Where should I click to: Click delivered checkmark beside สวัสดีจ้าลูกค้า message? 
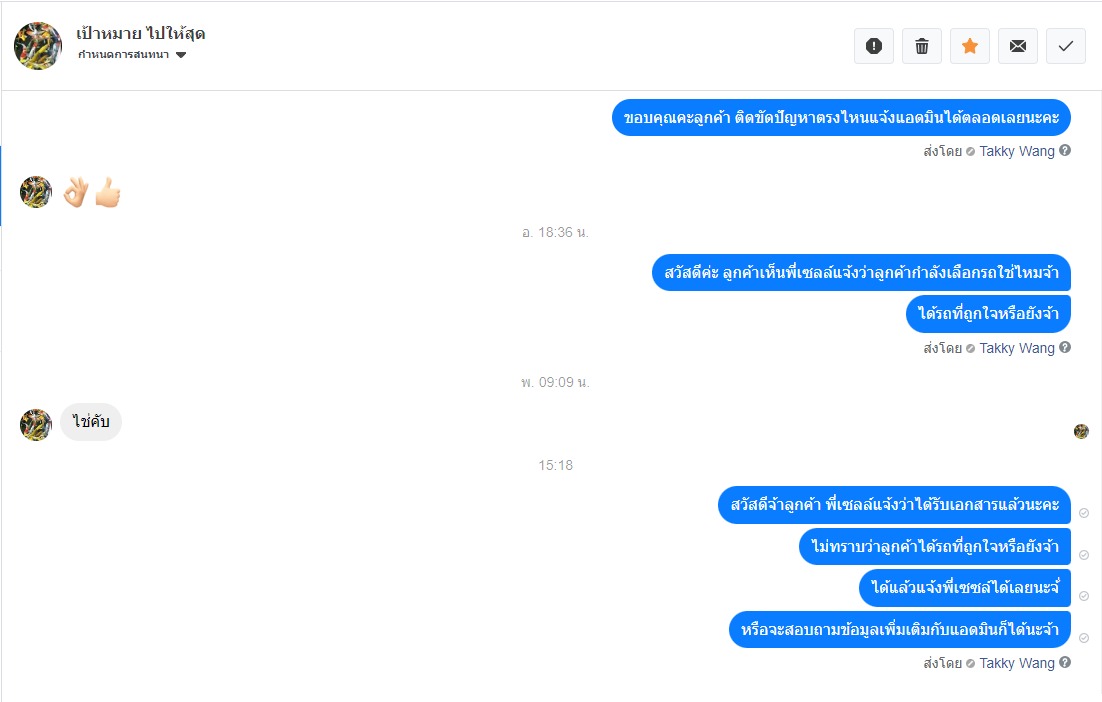pos(1084,513)
